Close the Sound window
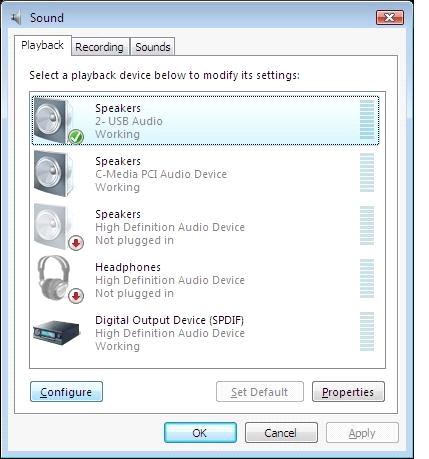Screen dimensions: 429x459 pyautogui.click(x=390, y=17)
